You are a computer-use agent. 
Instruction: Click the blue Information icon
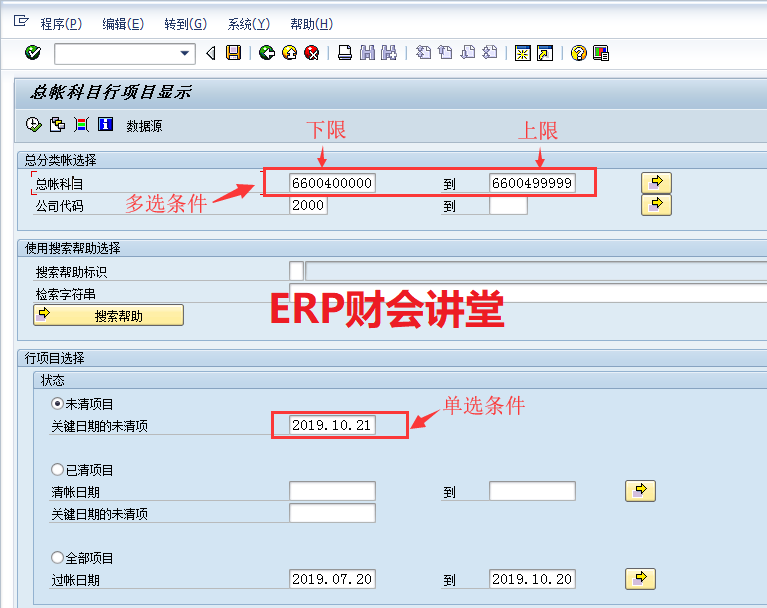(104, 125)
